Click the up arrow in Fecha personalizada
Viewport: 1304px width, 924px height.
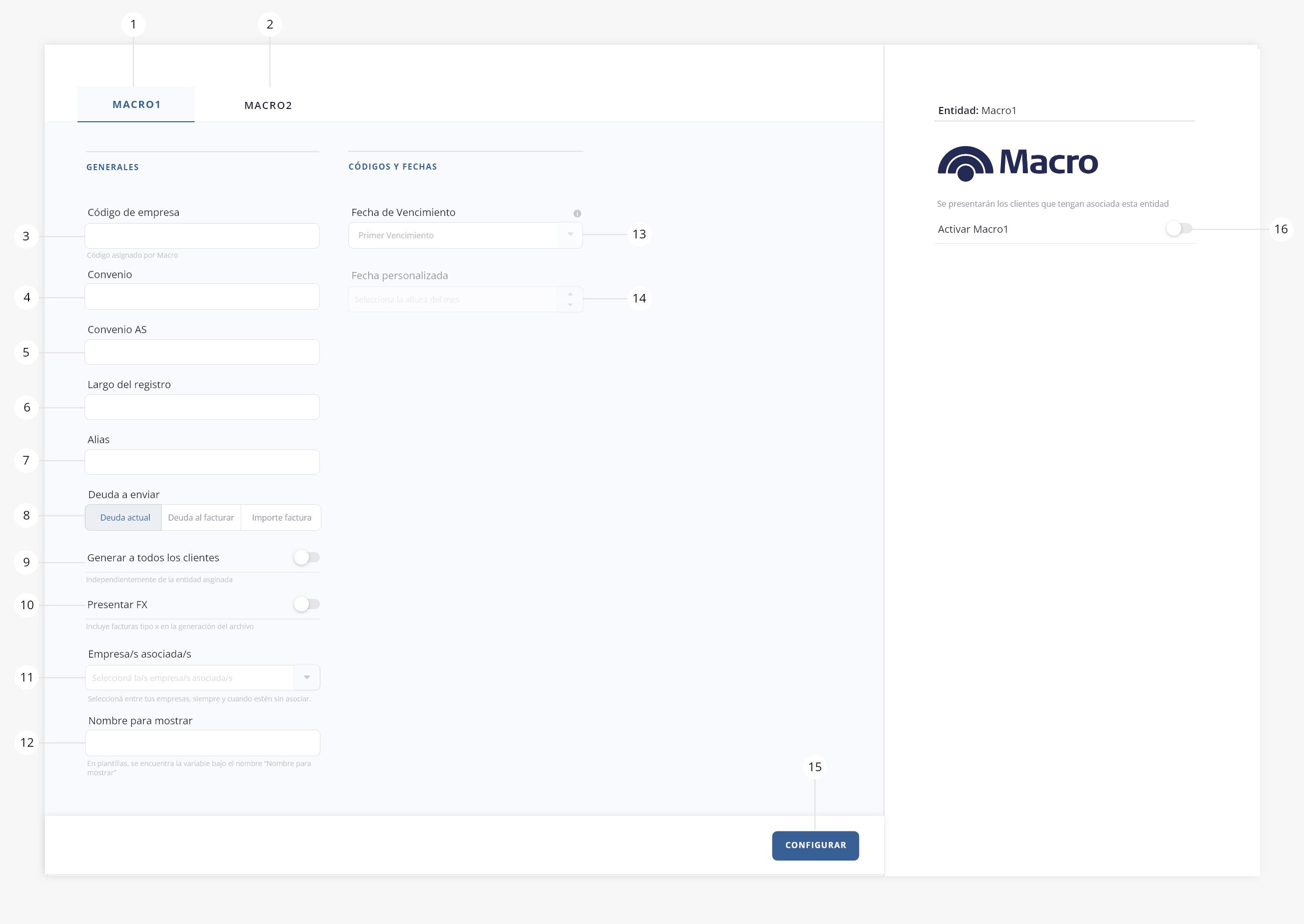pyautogui.click(x=570, y=294)
